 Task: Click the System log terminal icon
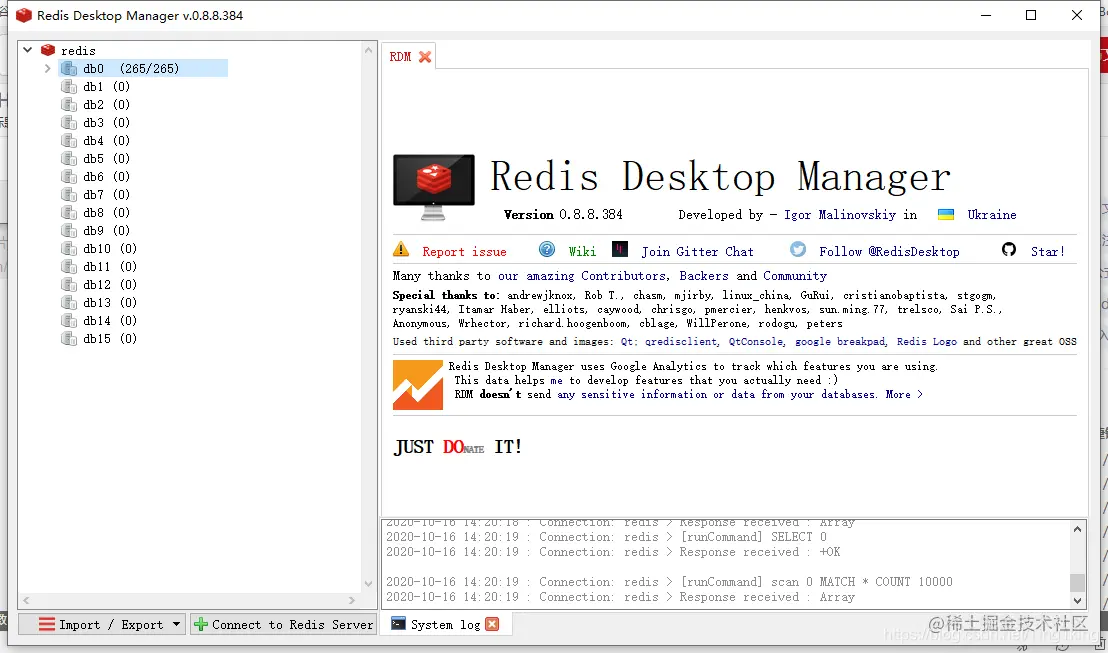click(x=399, y=623)
